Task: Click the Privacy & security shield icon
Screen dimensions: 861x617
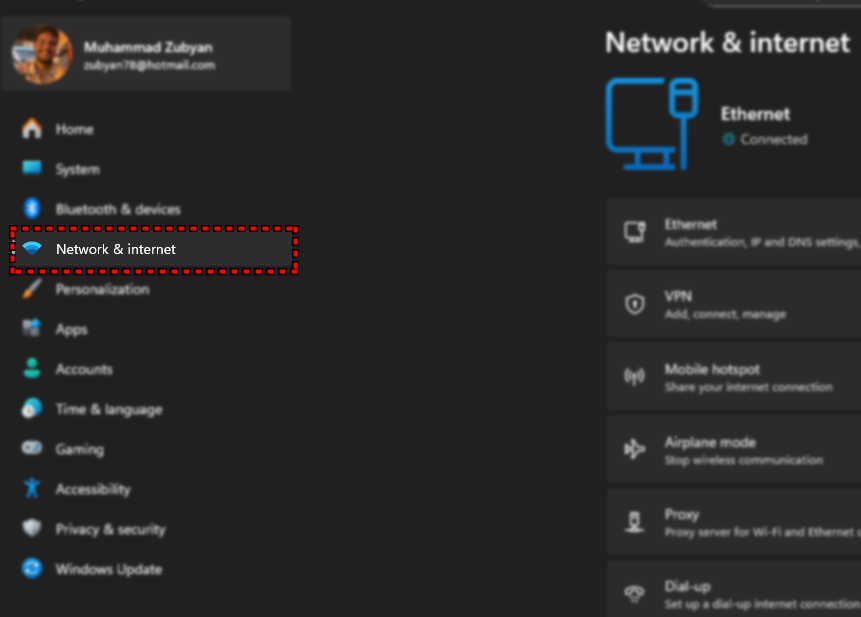Action: click(x=32, y=529)
